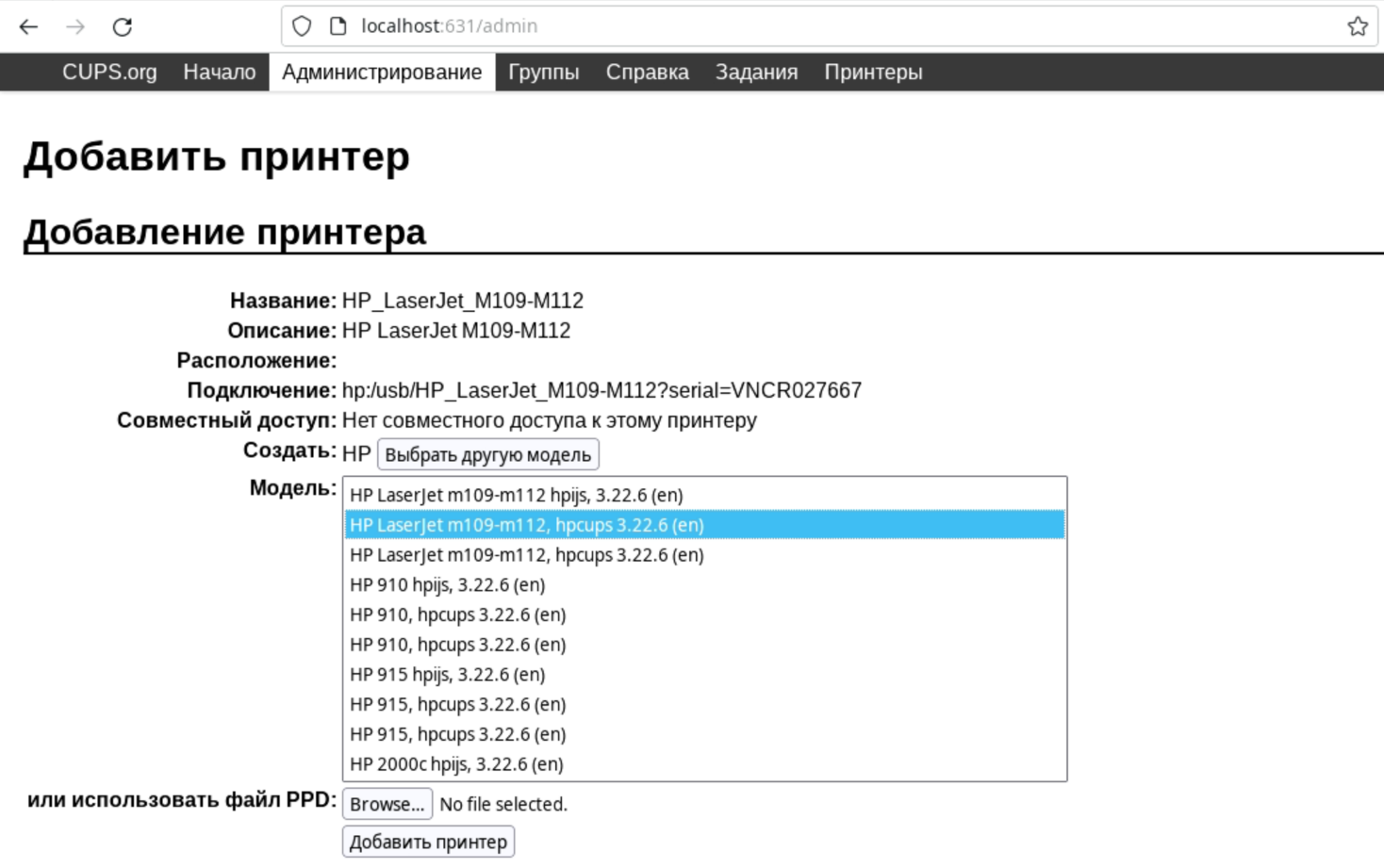Switch to the Задания tab
Viewport: 1384px width, 868px height.
pos(756,73)
